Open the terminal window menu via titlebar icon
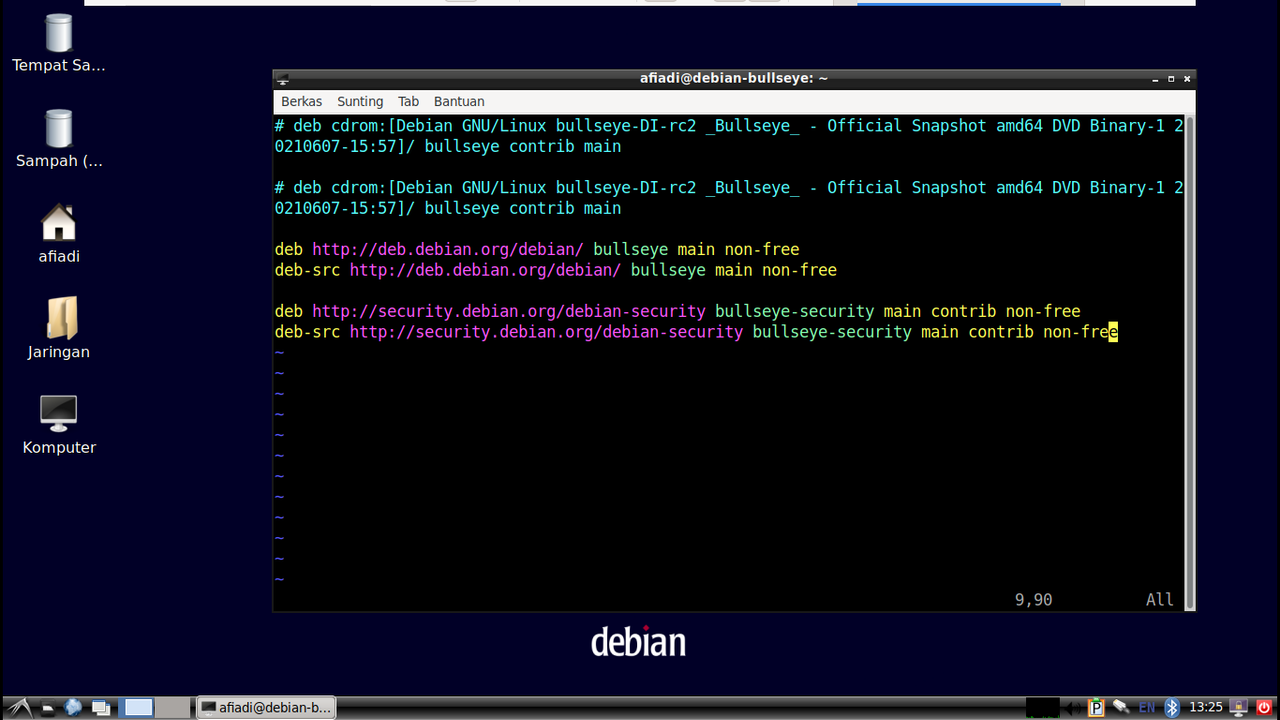This screenshot has width=1280, height=720. click(282, 78)
